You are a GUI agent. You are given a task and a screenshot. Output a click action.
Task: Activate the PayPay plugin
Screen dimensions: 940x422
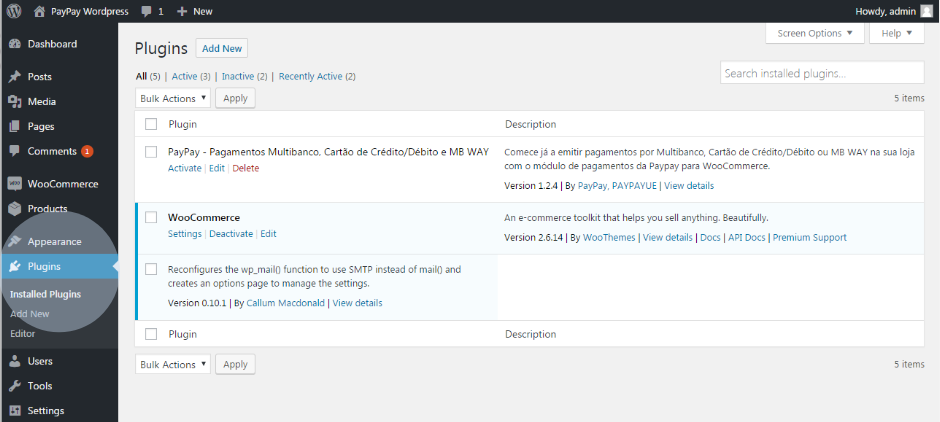185,168
